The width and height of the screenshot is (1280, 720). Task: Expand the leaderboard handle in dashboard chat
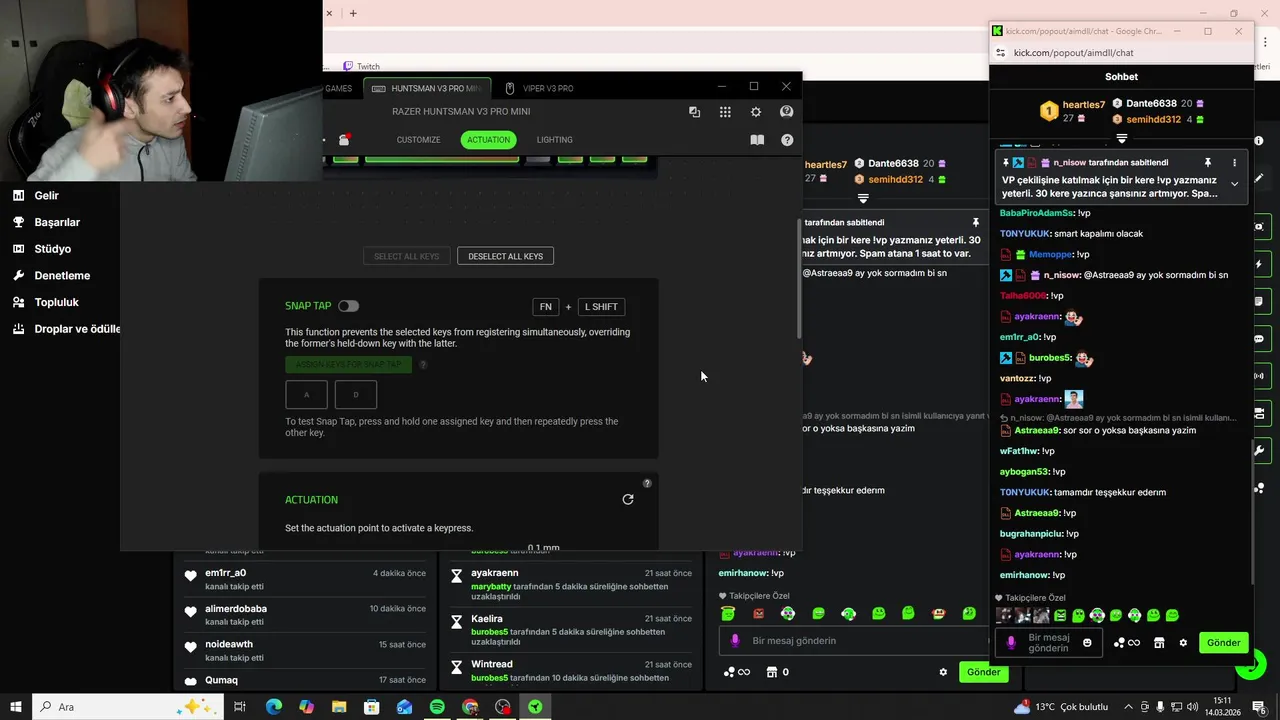tap(863, 199)
